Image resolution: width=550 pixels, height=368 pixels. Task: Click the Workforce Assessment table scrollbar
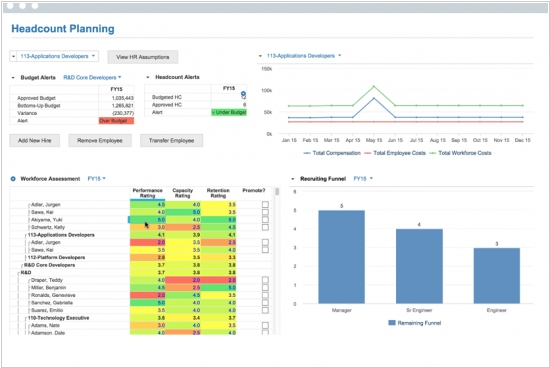pos(277,261)
